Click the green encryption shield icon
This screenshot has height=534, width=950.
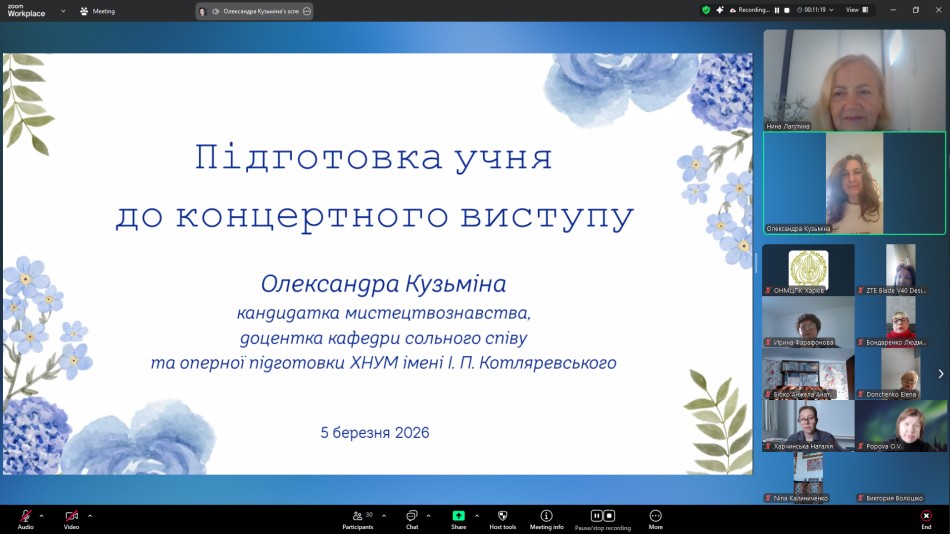point(706,10)
